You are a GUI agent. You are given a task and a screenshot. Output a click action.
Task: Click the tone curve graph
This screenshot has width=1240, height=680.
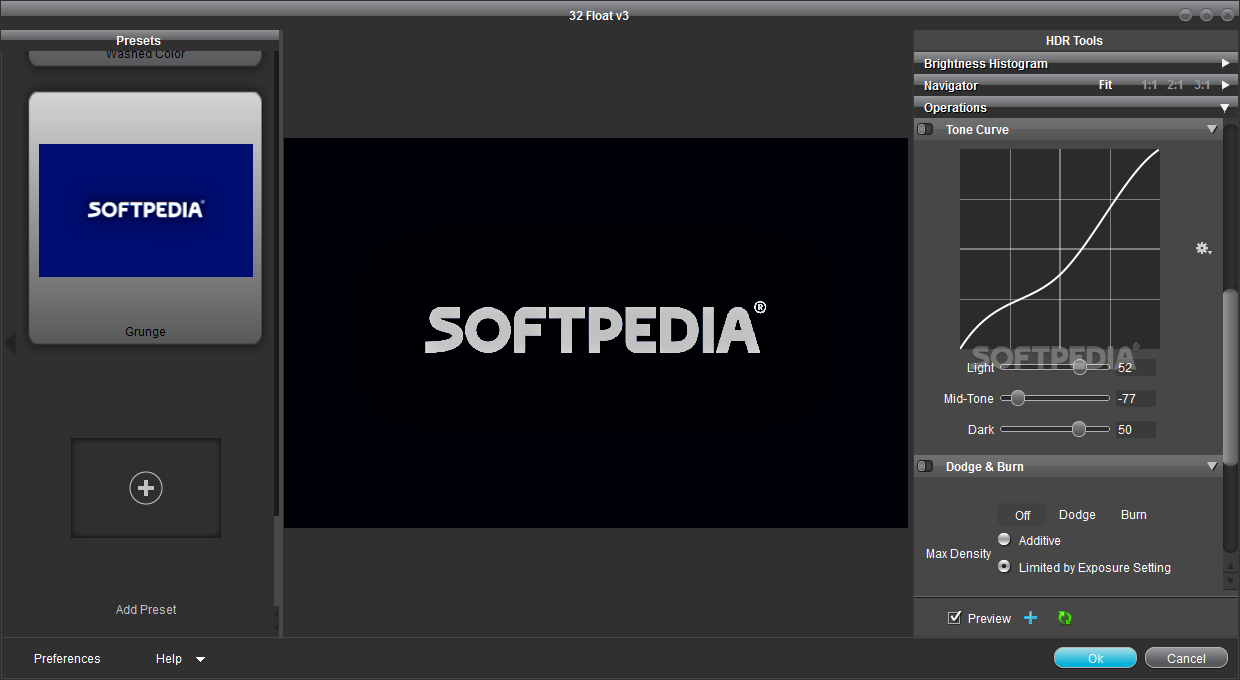coord(1060,248)
